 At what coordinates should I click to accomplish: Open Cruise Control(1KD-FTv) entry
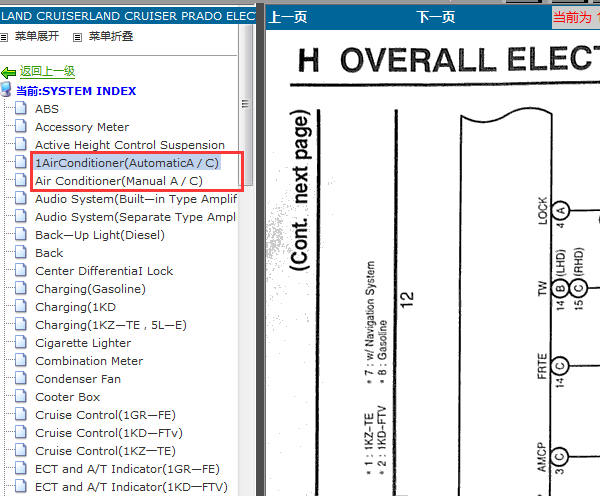109,433
